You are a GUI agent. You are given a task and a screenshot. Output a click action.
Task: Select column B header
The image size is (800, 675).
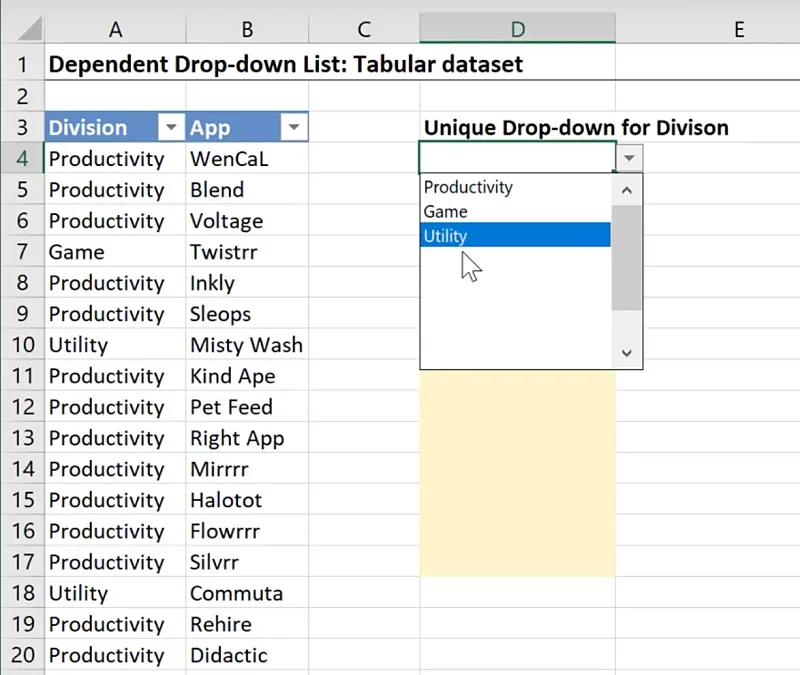click(247, 30)
